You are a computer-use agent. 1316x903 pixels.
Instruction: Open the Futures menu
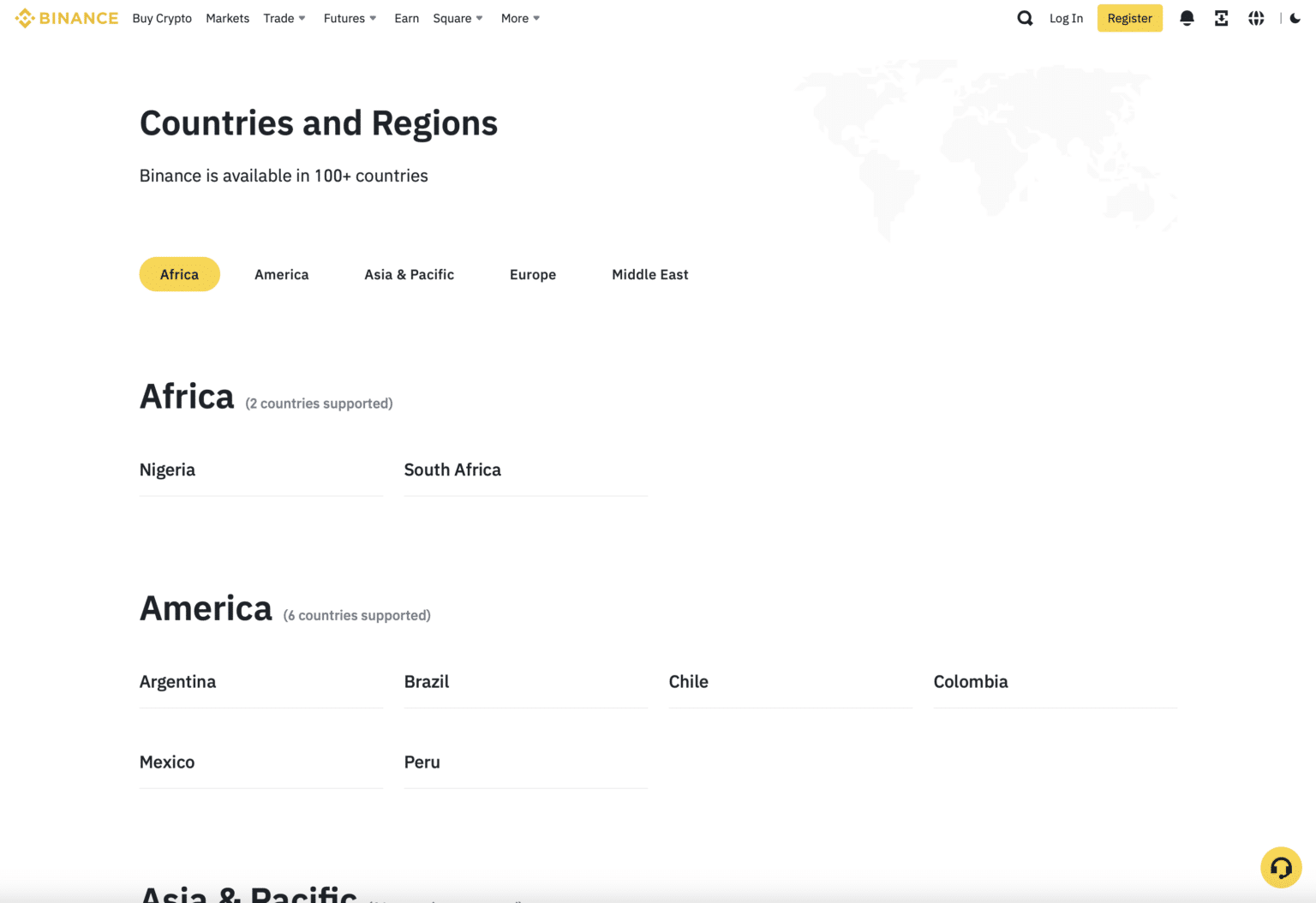click(x=348, y=18)
